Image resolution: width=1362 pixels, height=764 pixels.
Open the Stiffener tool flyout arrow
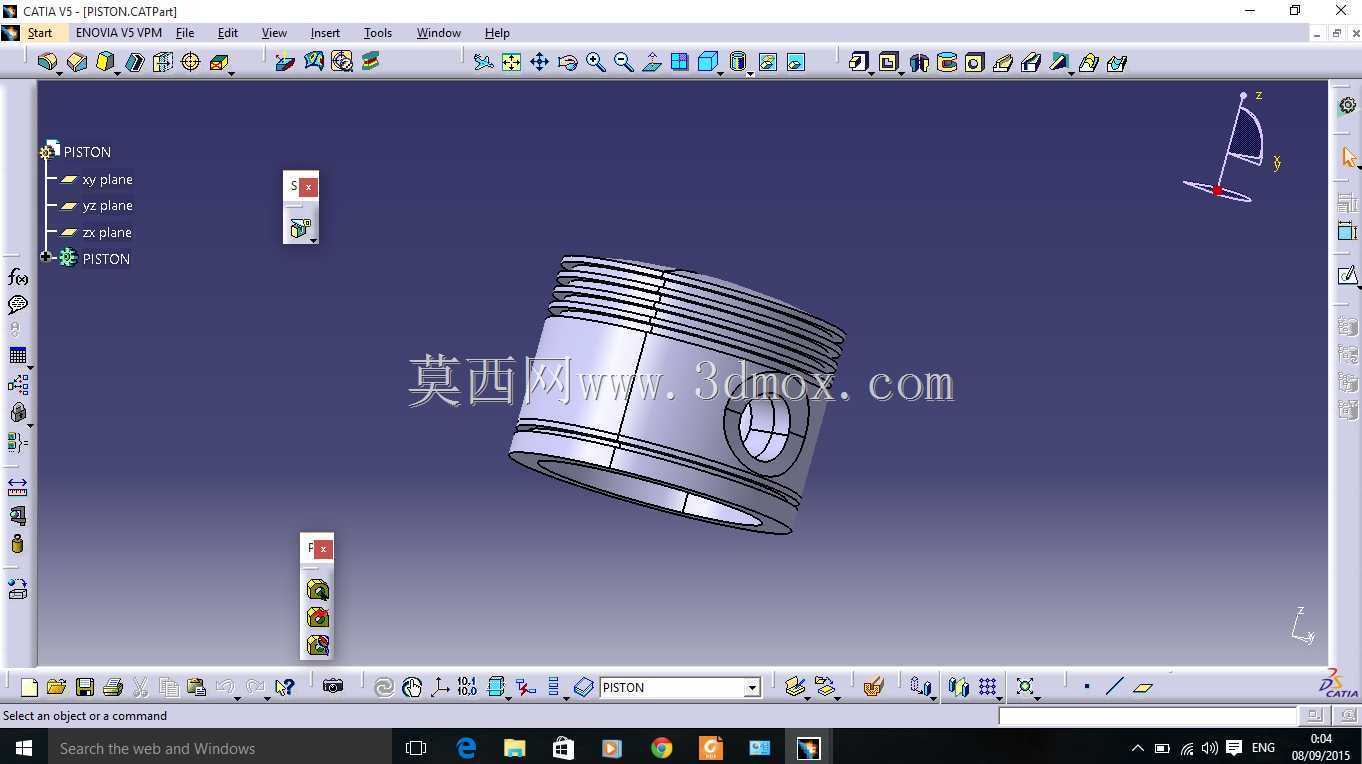tap(1071, 72)
